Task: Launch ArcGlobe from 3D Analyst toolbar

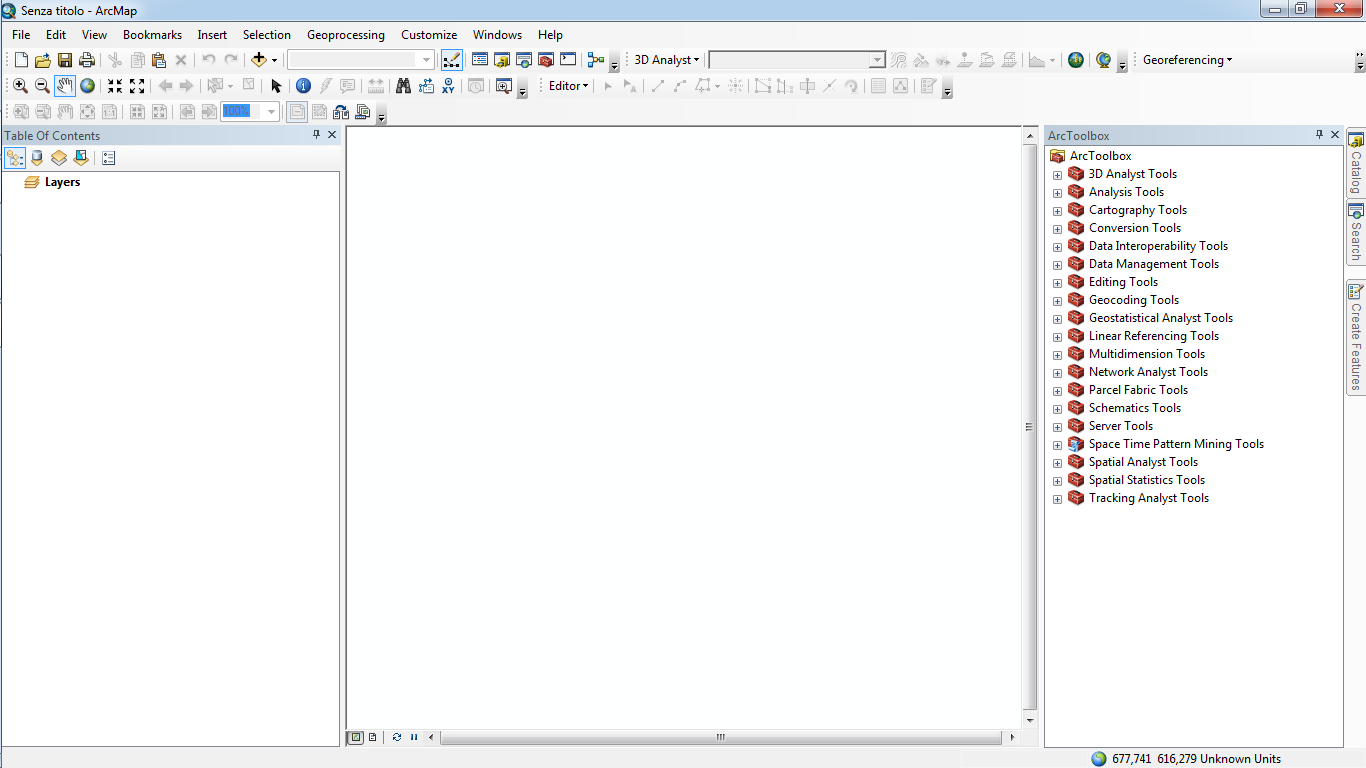Action: click(1104, 60)
